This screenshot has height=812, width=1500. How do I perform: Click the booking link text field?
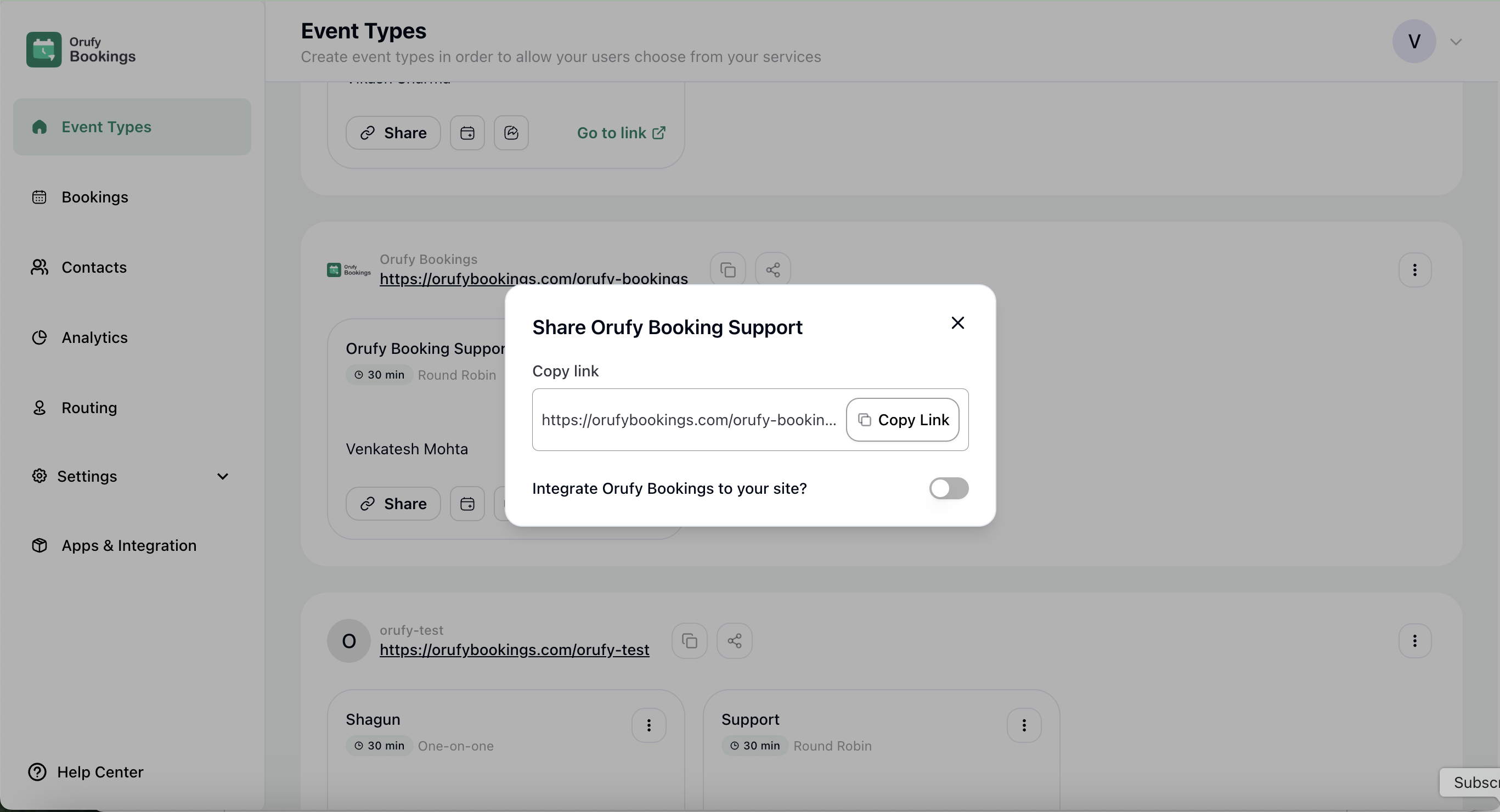coord(688,420)
